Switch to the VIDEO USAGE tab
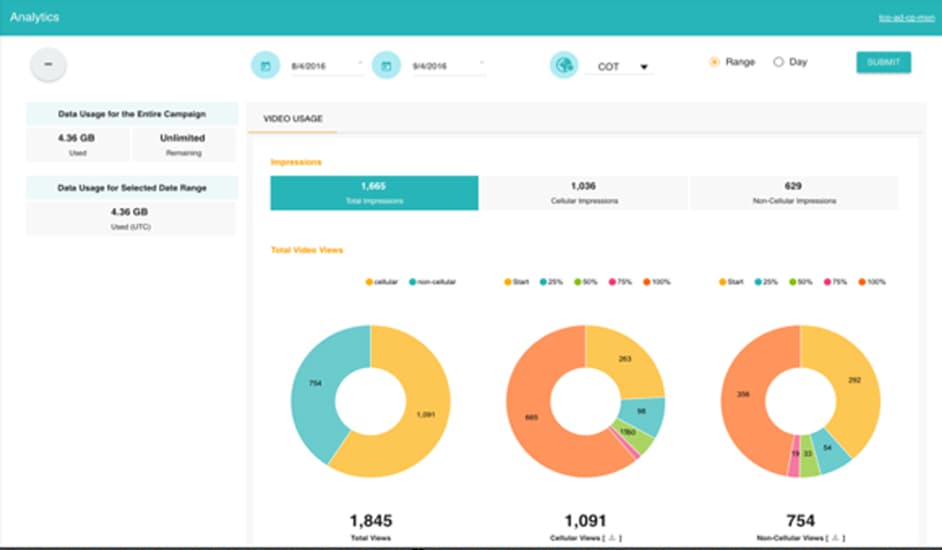This screenshot has width=942, height=550. [293, 119]
